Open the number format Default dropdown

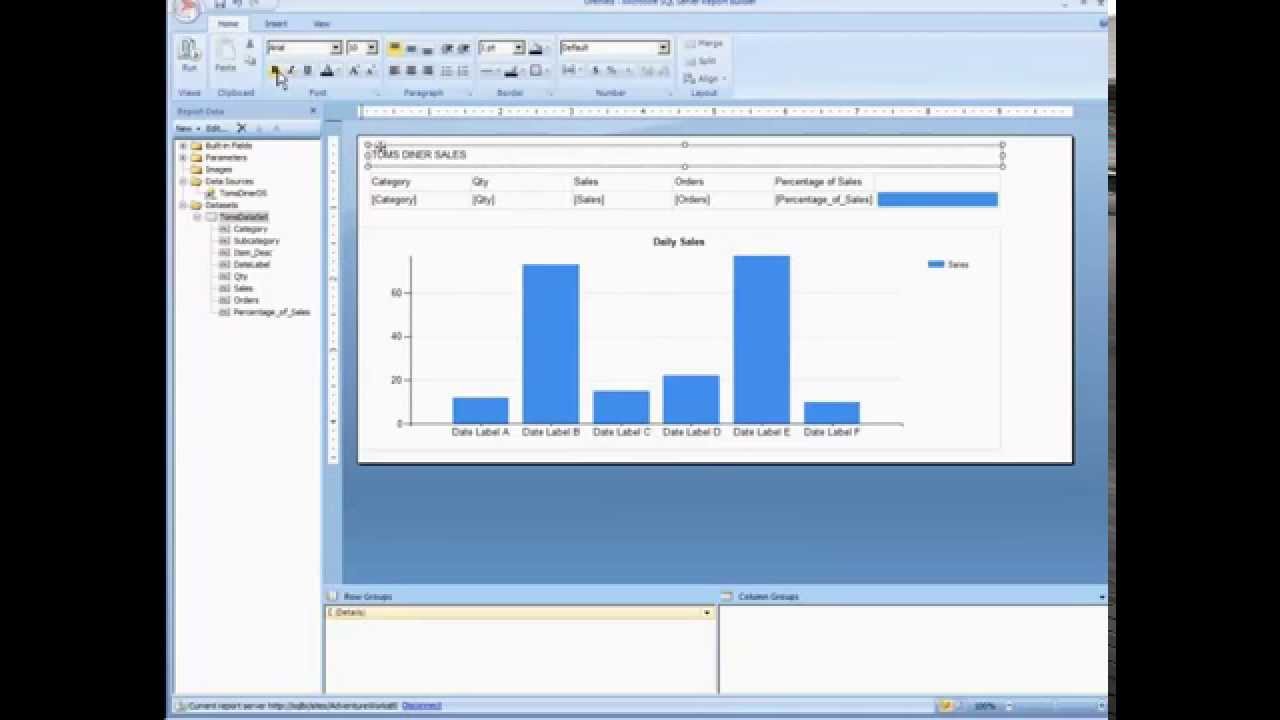click(x=662, y=48)
